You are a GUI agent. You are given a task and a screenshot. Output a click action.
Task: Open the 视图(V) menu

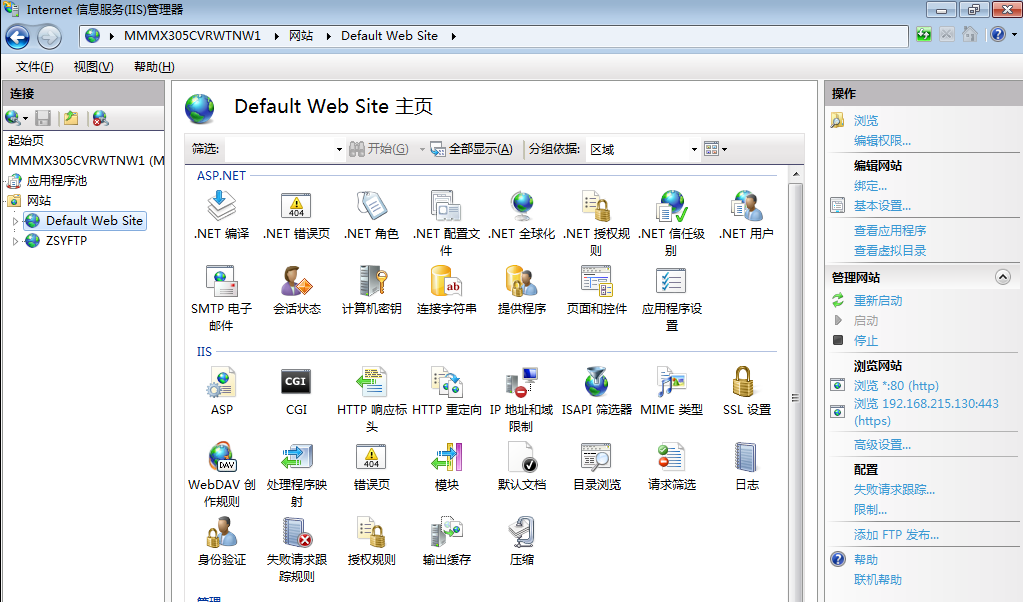[x=93, y=67]
